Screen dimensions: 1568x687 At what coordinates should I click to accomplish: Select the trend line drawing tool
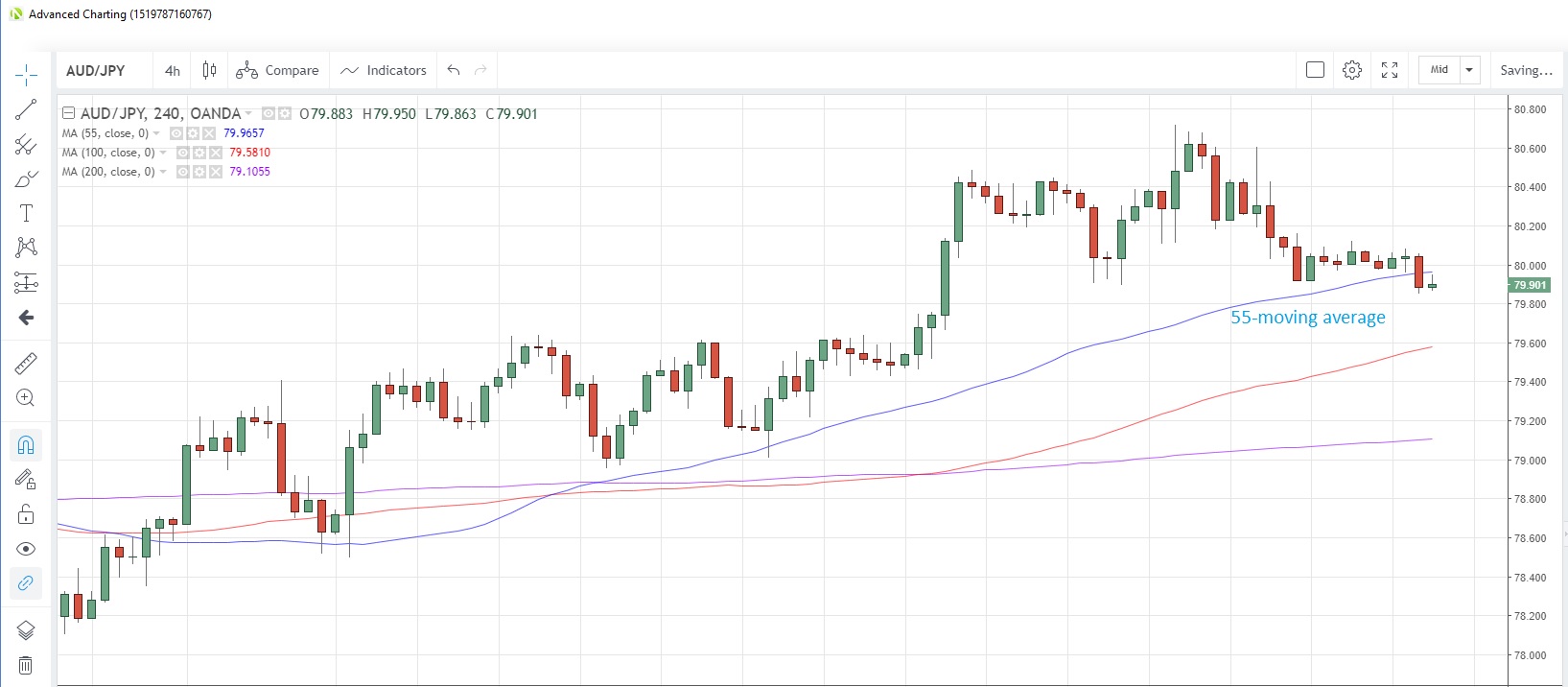pyautogui.click(x=26, y=109)
